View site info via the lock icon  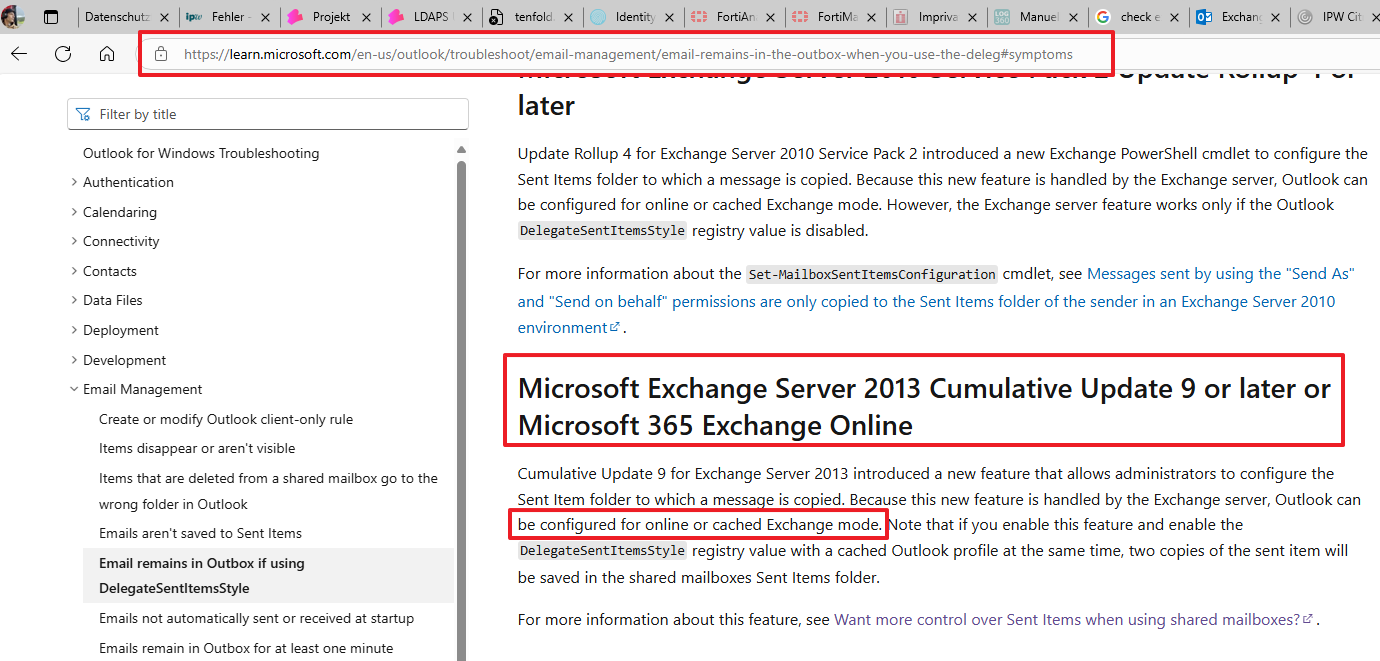pyautogui.click(x=161, y=54)
